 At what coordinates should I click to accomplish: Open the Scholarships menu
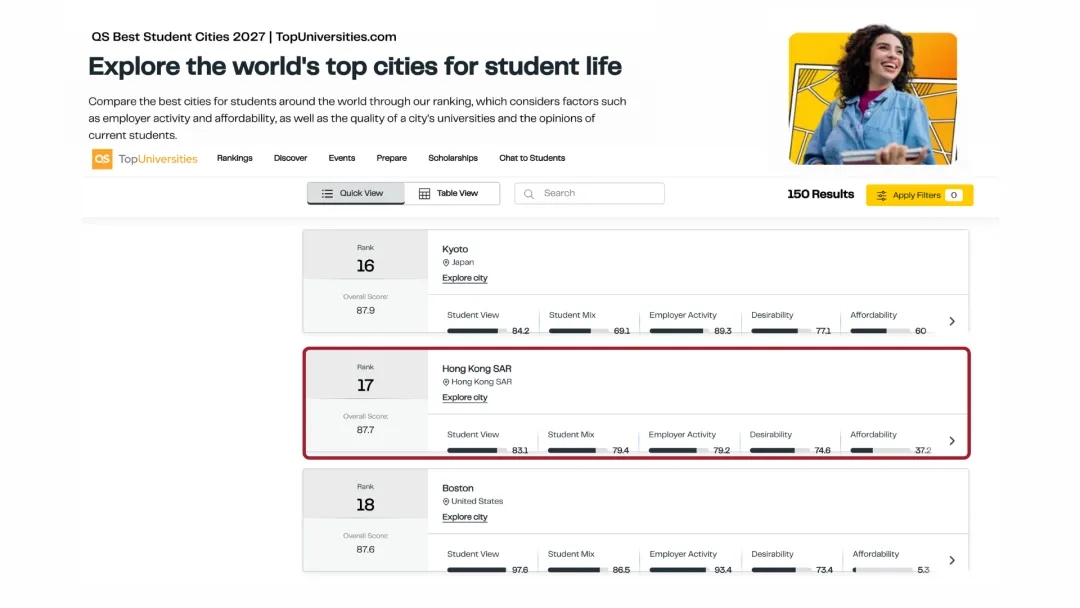coord(453,158)
